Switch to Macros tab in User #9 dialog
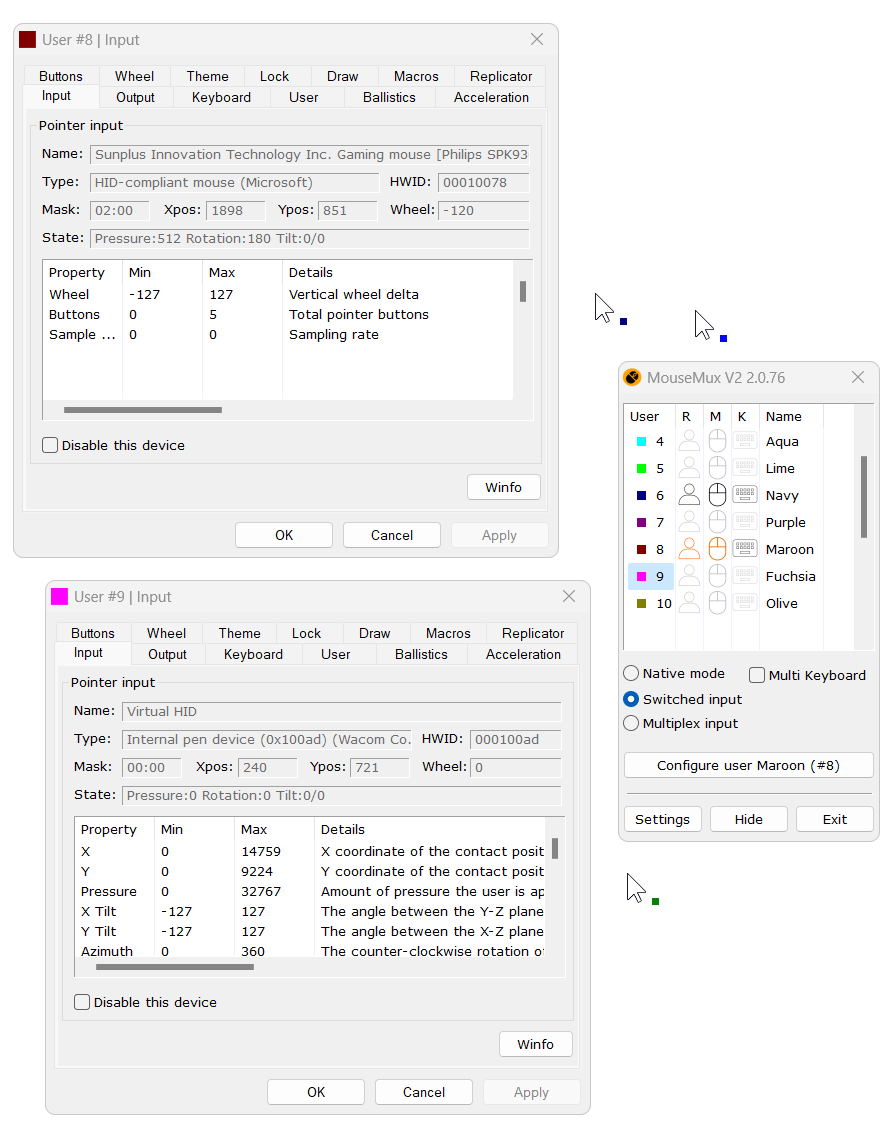Image resolution: width=887 pixels, height=1139 pixels. coord(448,633)
